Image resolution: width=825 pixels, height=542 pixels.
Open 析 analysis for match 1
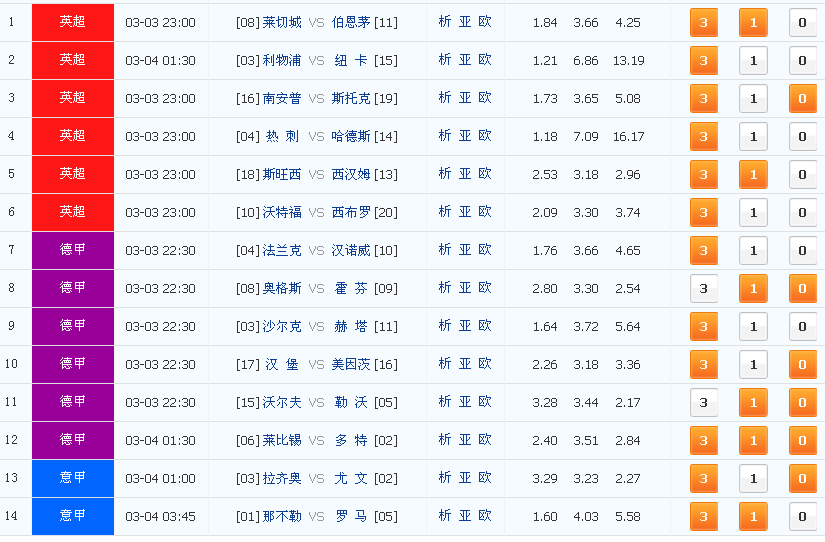pos(445,22)
